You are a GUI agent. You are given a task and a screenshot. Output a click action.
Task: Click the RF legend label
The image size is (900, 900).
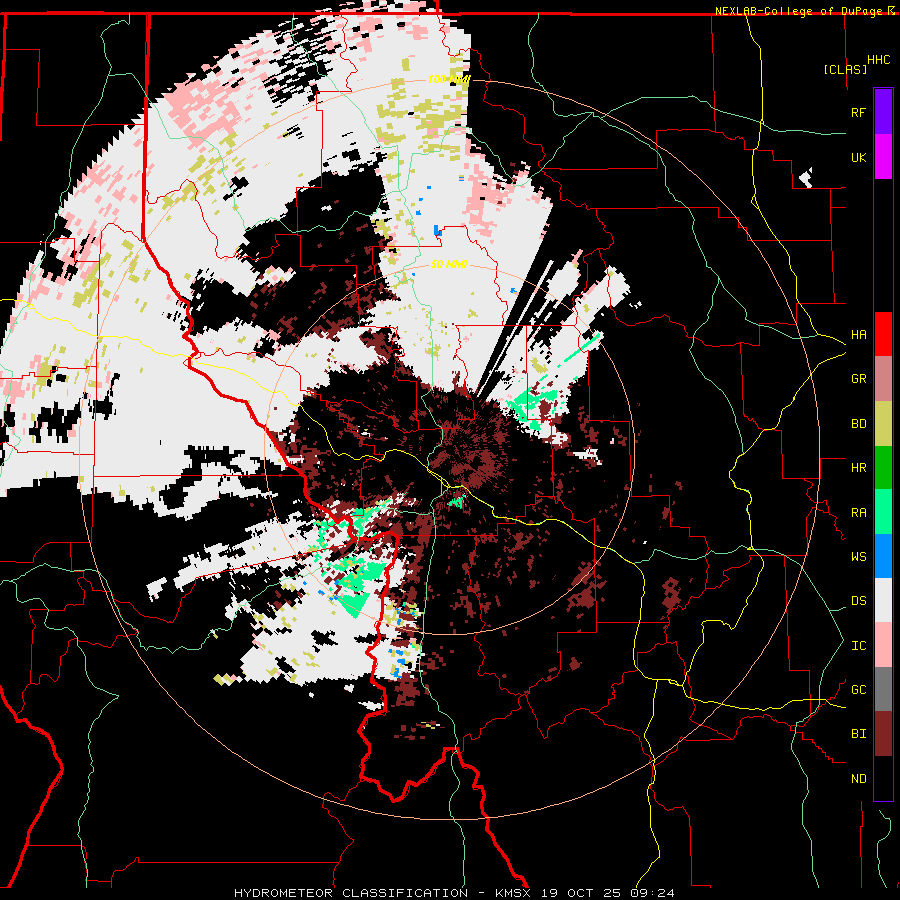tap(858, 112)
